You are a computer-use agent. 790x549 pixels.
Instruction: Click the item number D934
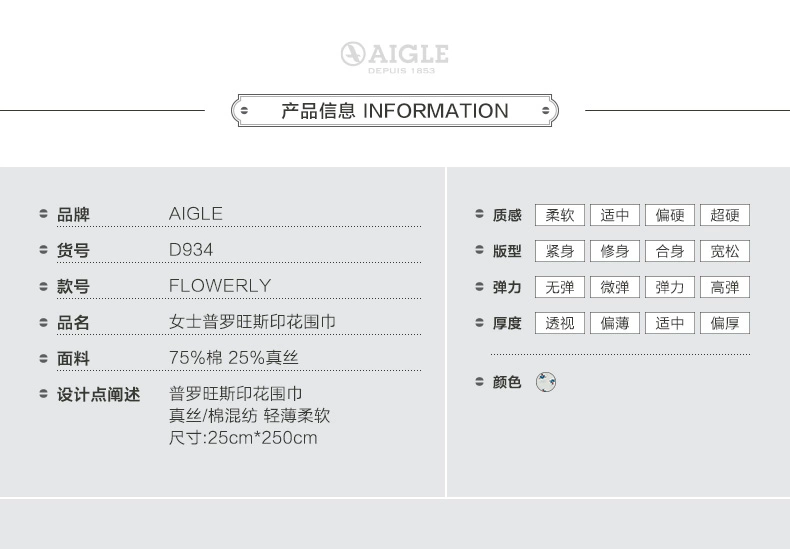click(x=191, y=250)
